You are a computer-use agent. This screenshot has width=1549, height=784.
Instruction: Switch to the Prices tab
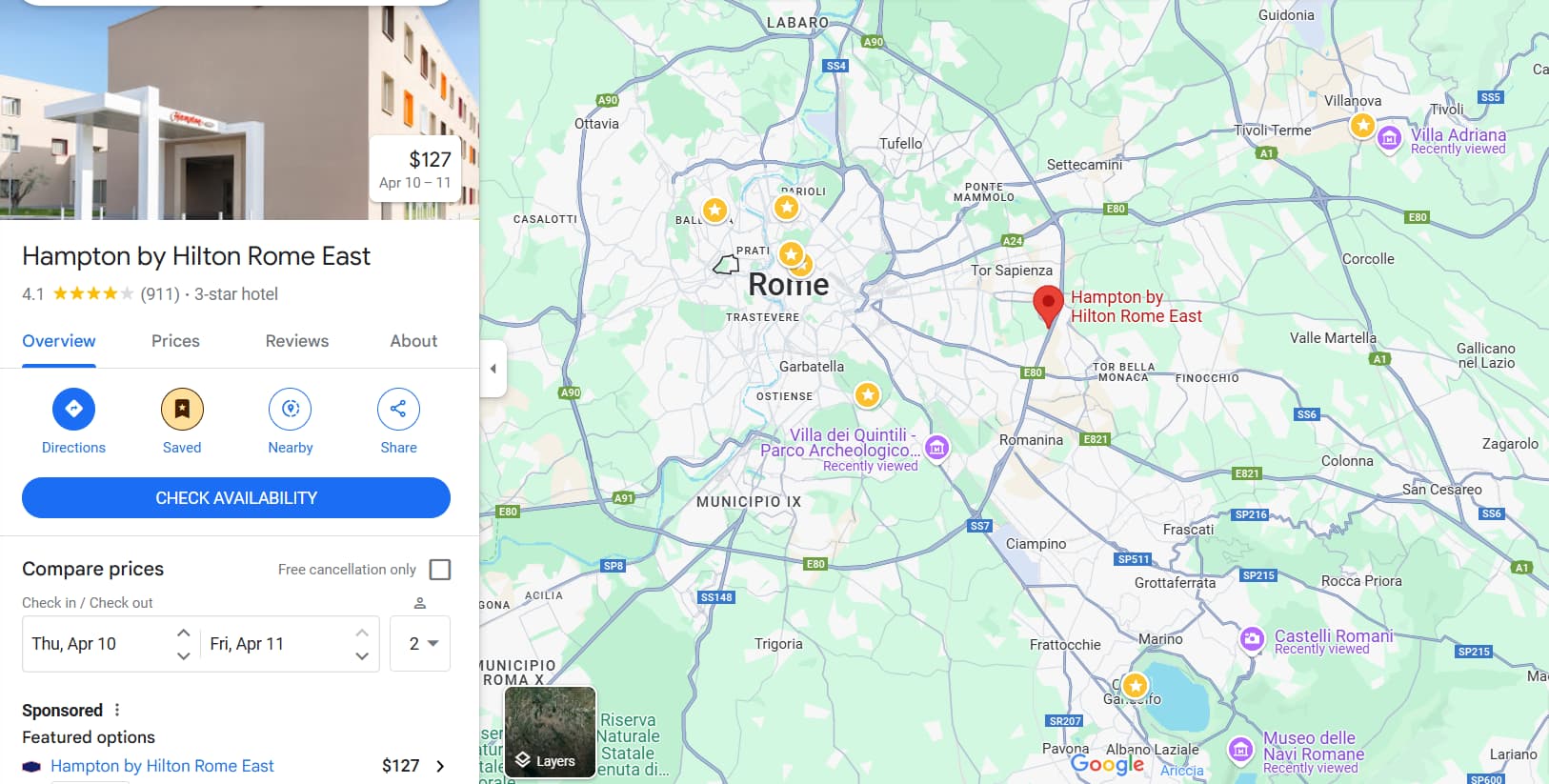tap(175, 341)
